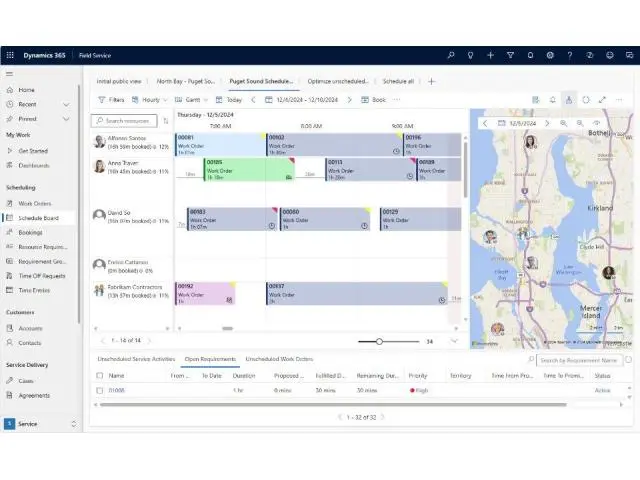Click the board zoom level slider
The height and width of the screenshot is (480, 640).
click(x=379, y=341)
